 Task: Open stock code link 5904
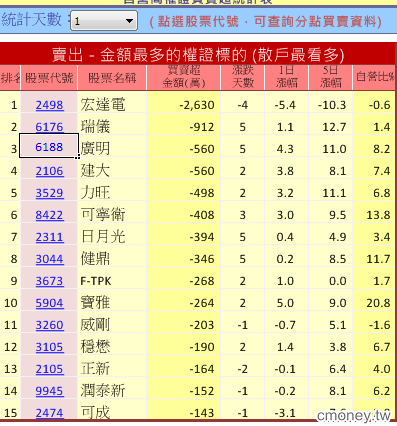pyautogui.click(x=49, y=303)
